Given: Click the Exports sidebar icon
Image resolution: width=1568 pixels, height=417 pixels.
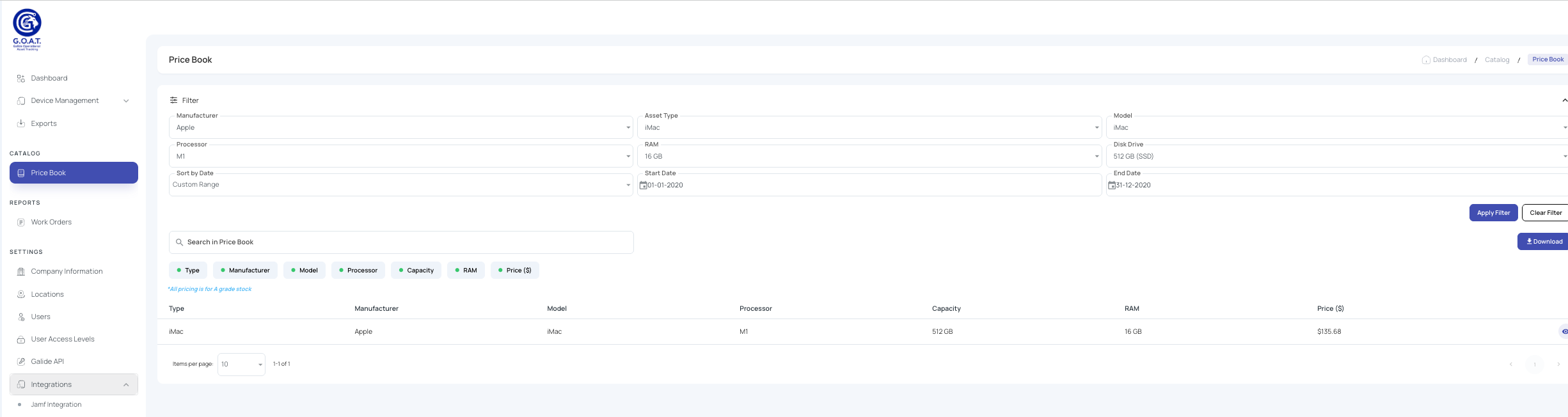Looking at the screenshot, I should click(x=21, y=123).
